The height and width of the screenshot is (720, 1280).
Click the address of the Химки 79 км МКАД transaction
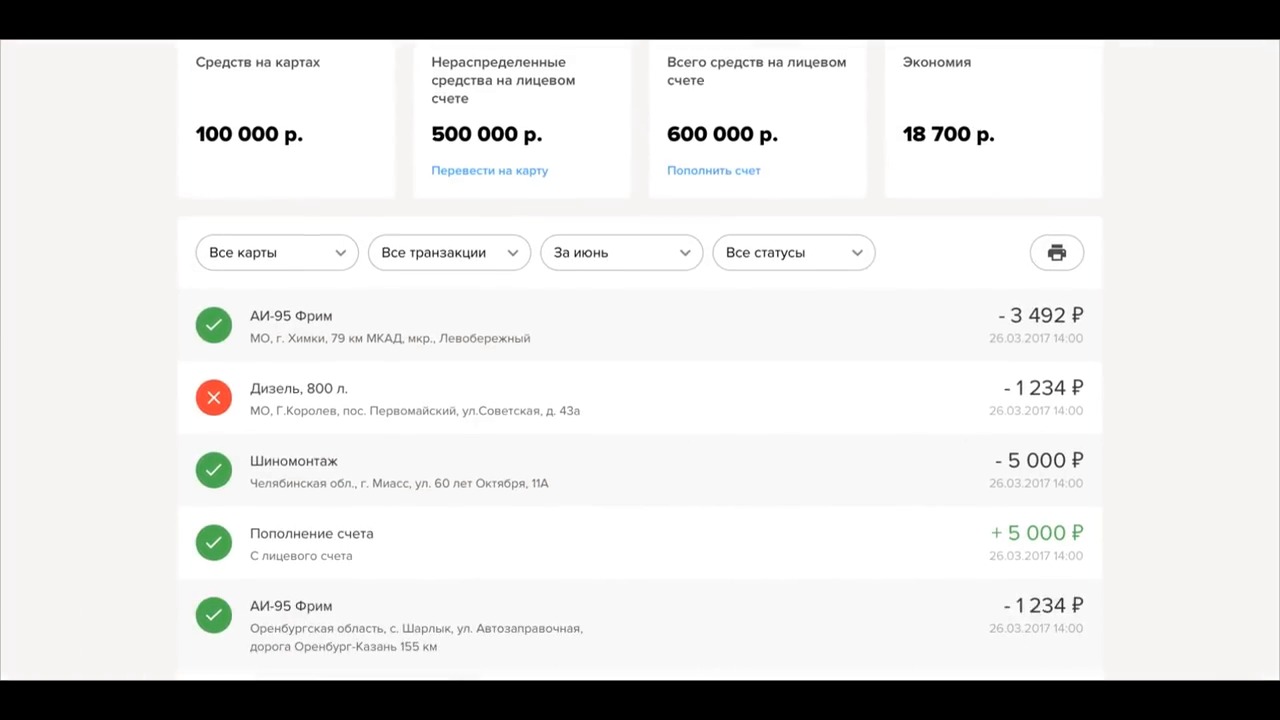tap(389, 339)
